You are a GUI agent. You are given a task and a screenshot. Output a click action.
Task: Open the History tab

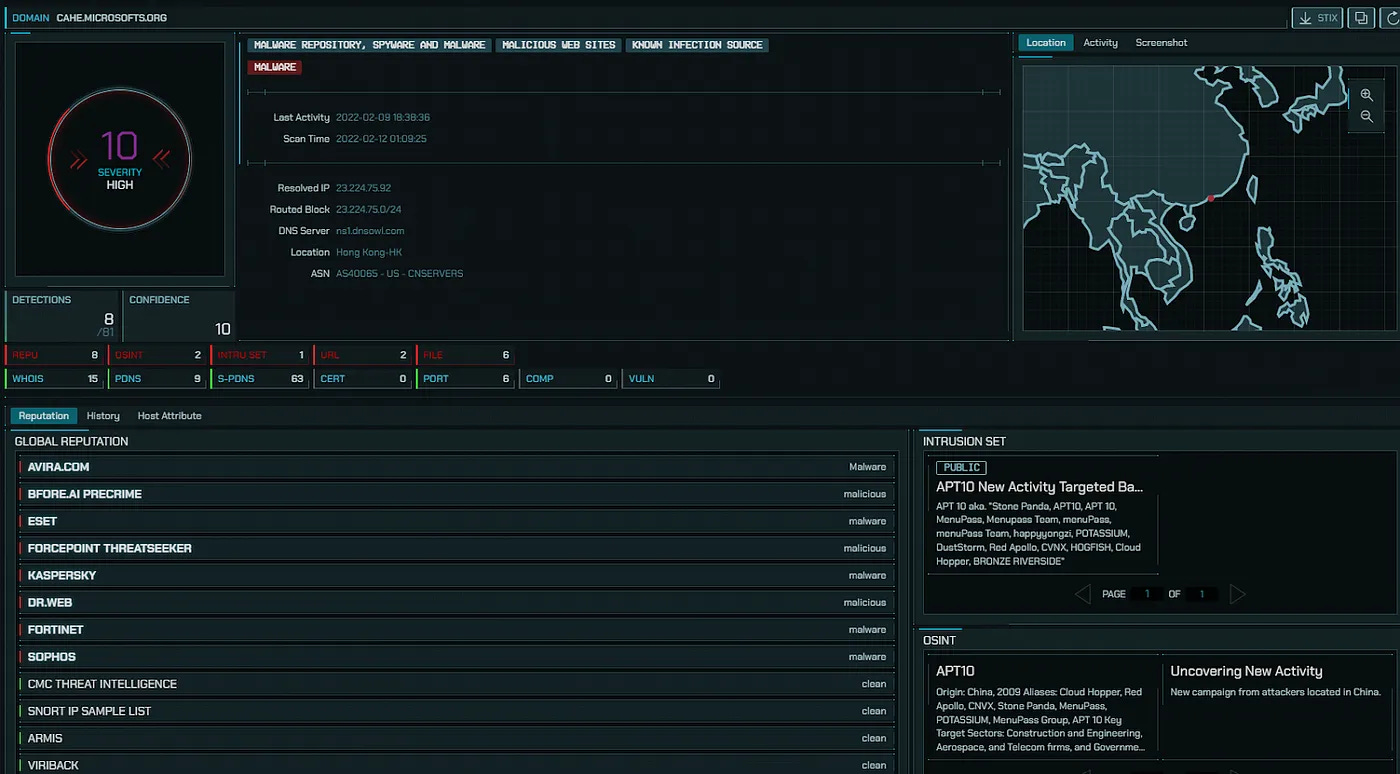pos(103,416)
